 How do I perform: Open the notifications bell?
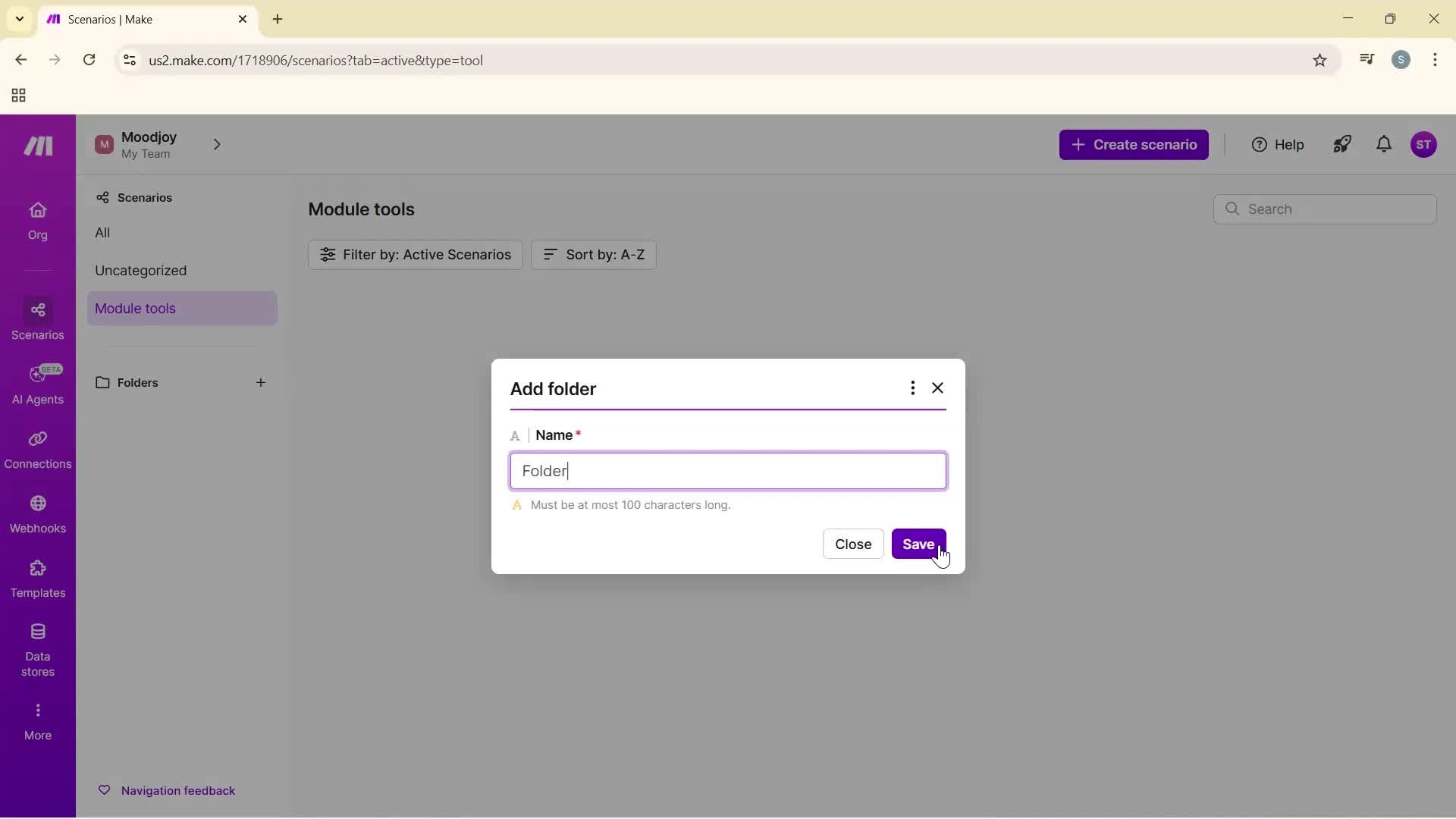pyautogui.click(x=1383, y=145)
